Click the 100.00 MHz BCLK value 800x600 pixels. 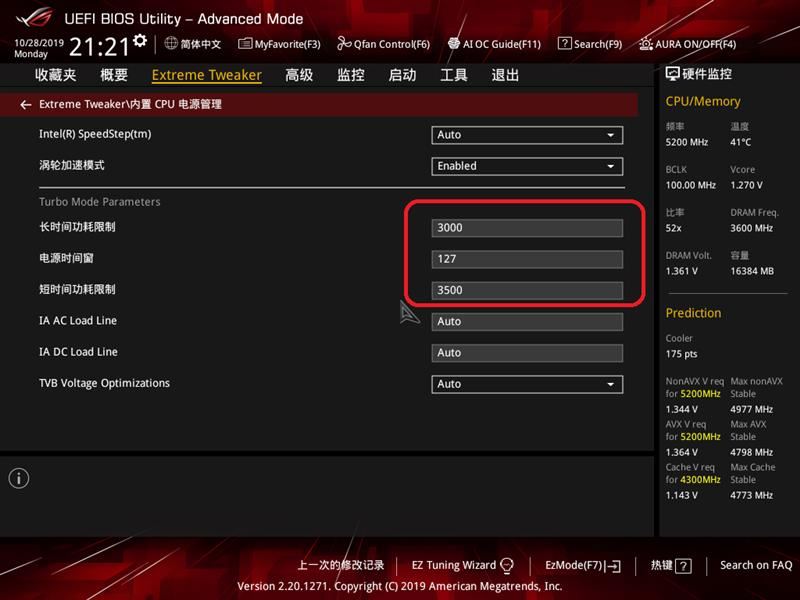(691, 185)
